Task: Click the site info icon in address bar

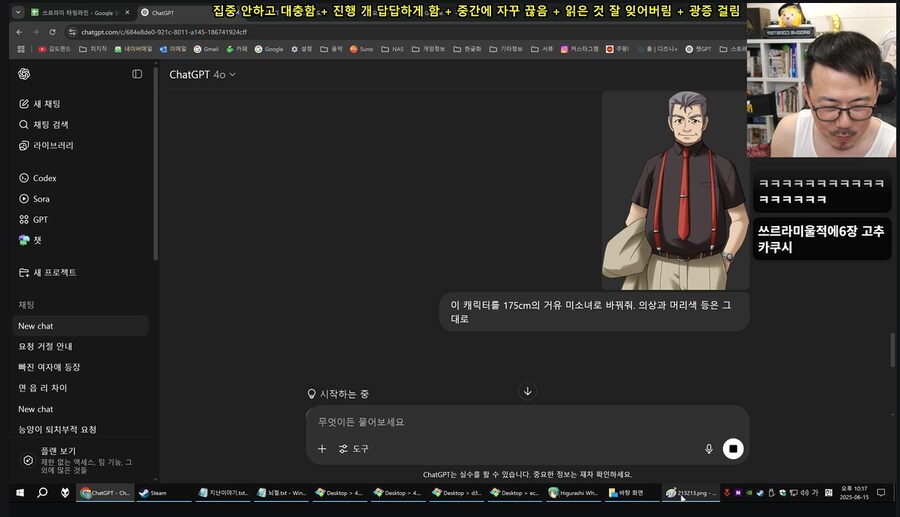Action: click(72, 32)
